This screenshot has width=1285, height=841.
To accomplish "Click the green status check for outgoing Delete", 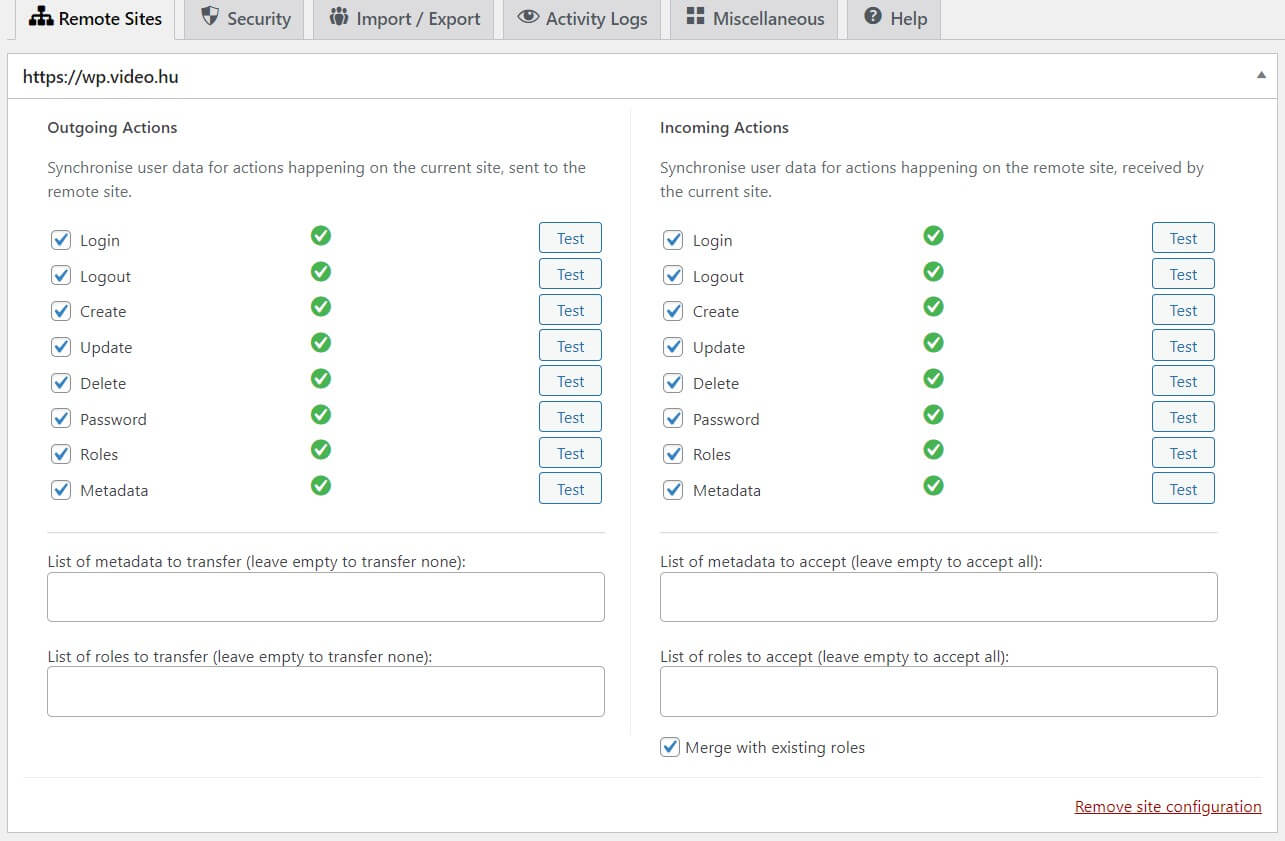I will click(x=321, y=379).
